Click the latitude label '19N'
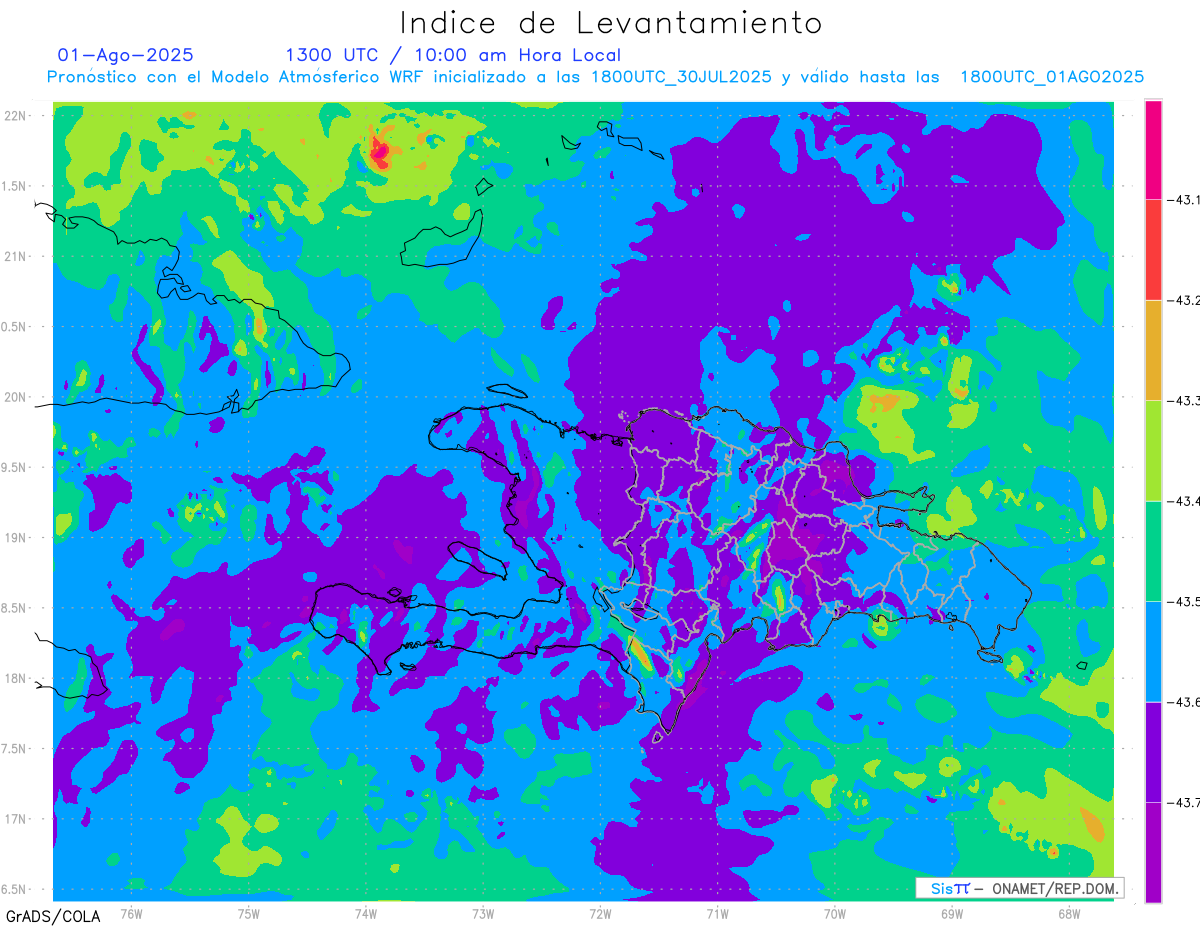 coord(15,538)
